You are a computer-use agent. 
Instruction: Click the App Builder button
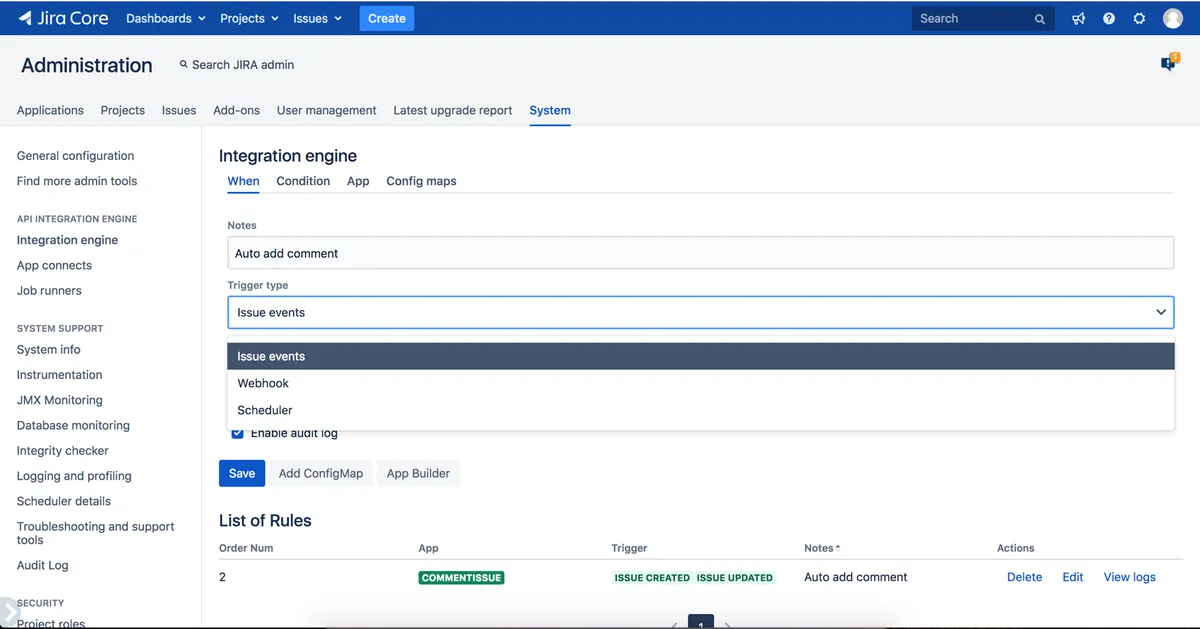pos(418,473)
